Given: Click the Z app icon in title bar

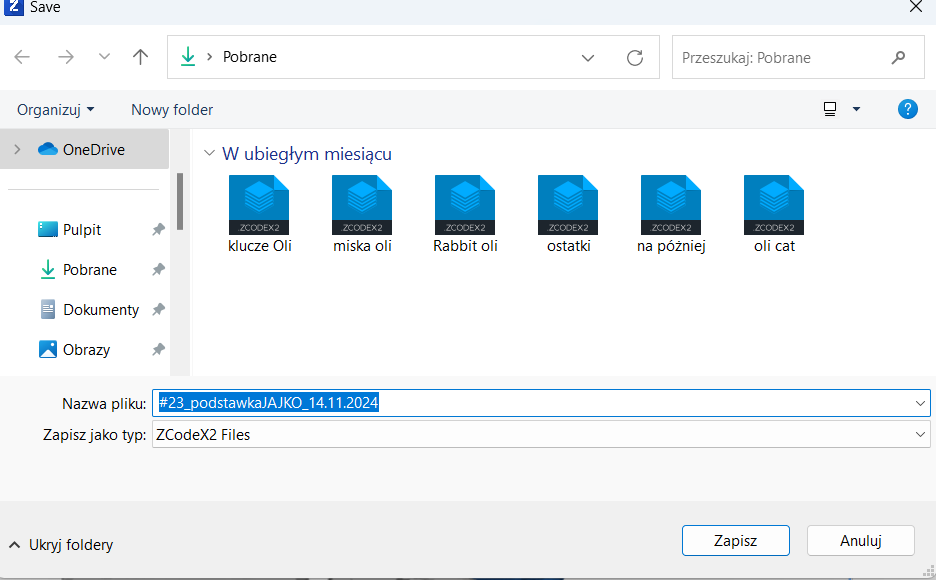Looking at the screenshot, I should coord(13,7).
